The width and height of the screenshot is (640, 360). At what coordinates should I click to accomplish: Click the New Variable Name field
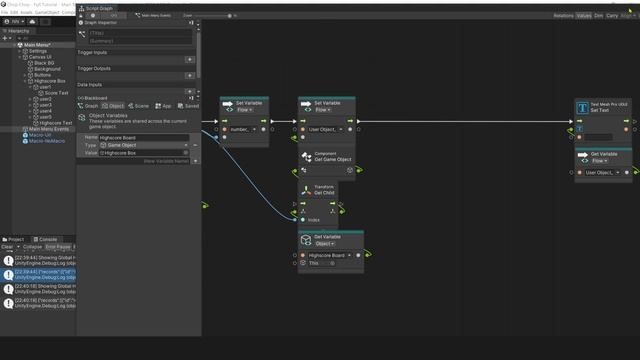point(165,161)
